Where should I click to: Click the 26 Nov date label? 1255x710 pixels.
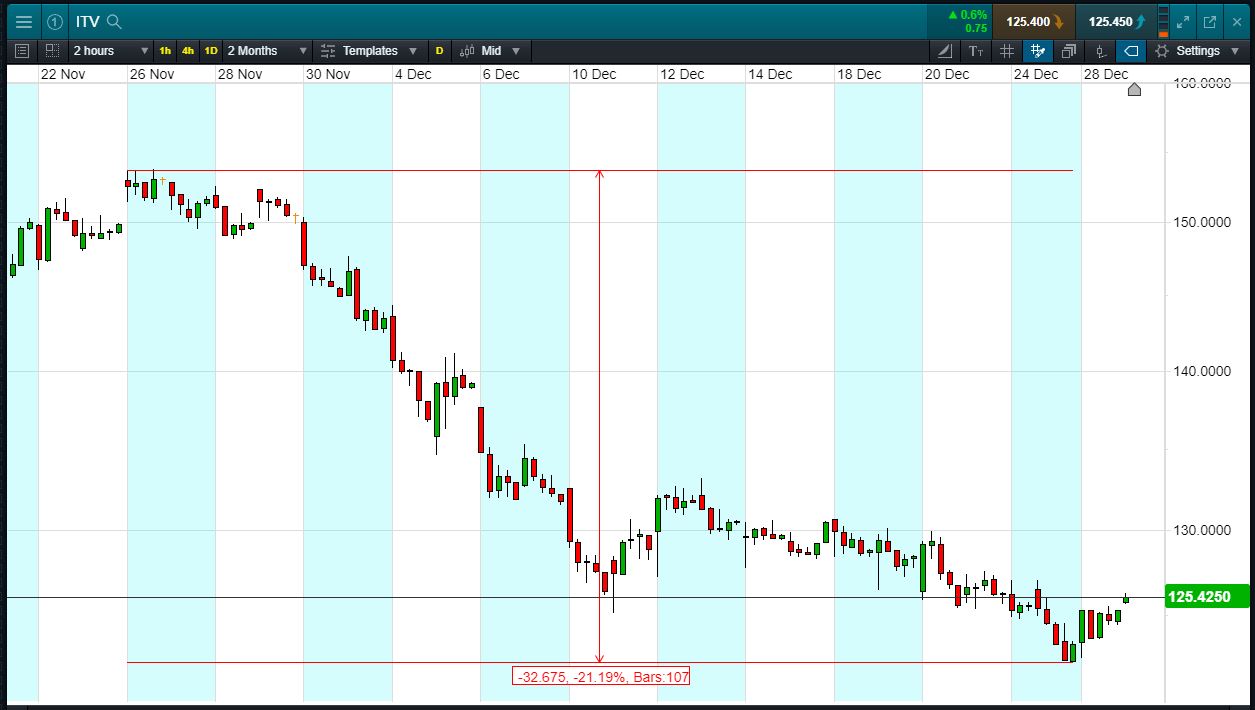click(152, 74)
